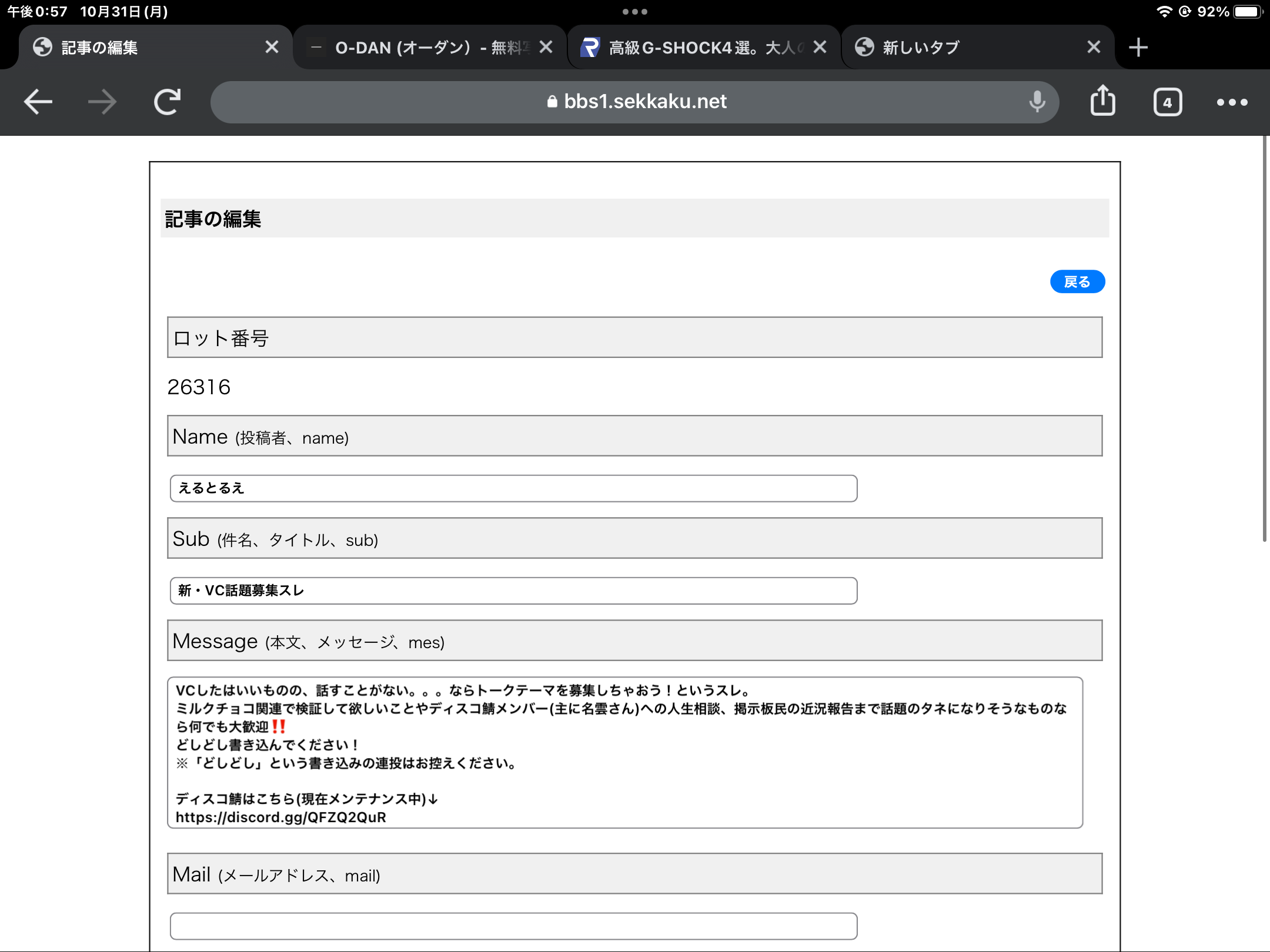Select the 記事の編集 tab
Viewport: 1270px width, 952px height.
156,47
